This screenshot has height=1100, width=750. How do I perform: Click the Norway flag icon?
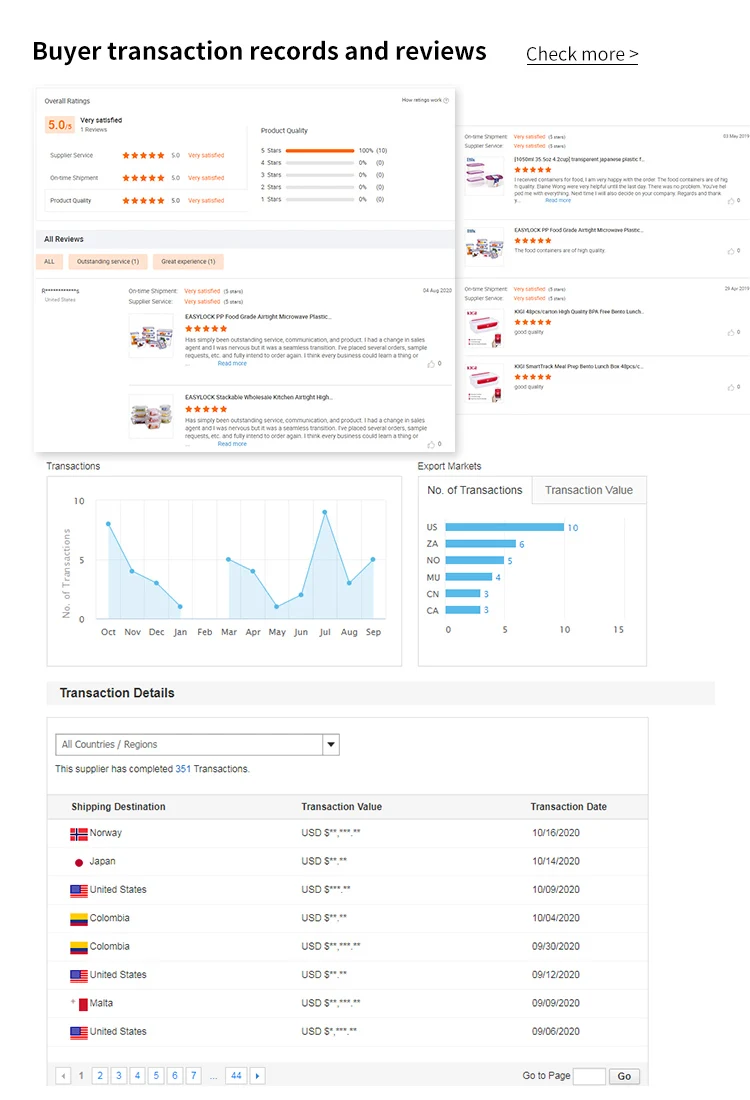(x=79, y=834)
